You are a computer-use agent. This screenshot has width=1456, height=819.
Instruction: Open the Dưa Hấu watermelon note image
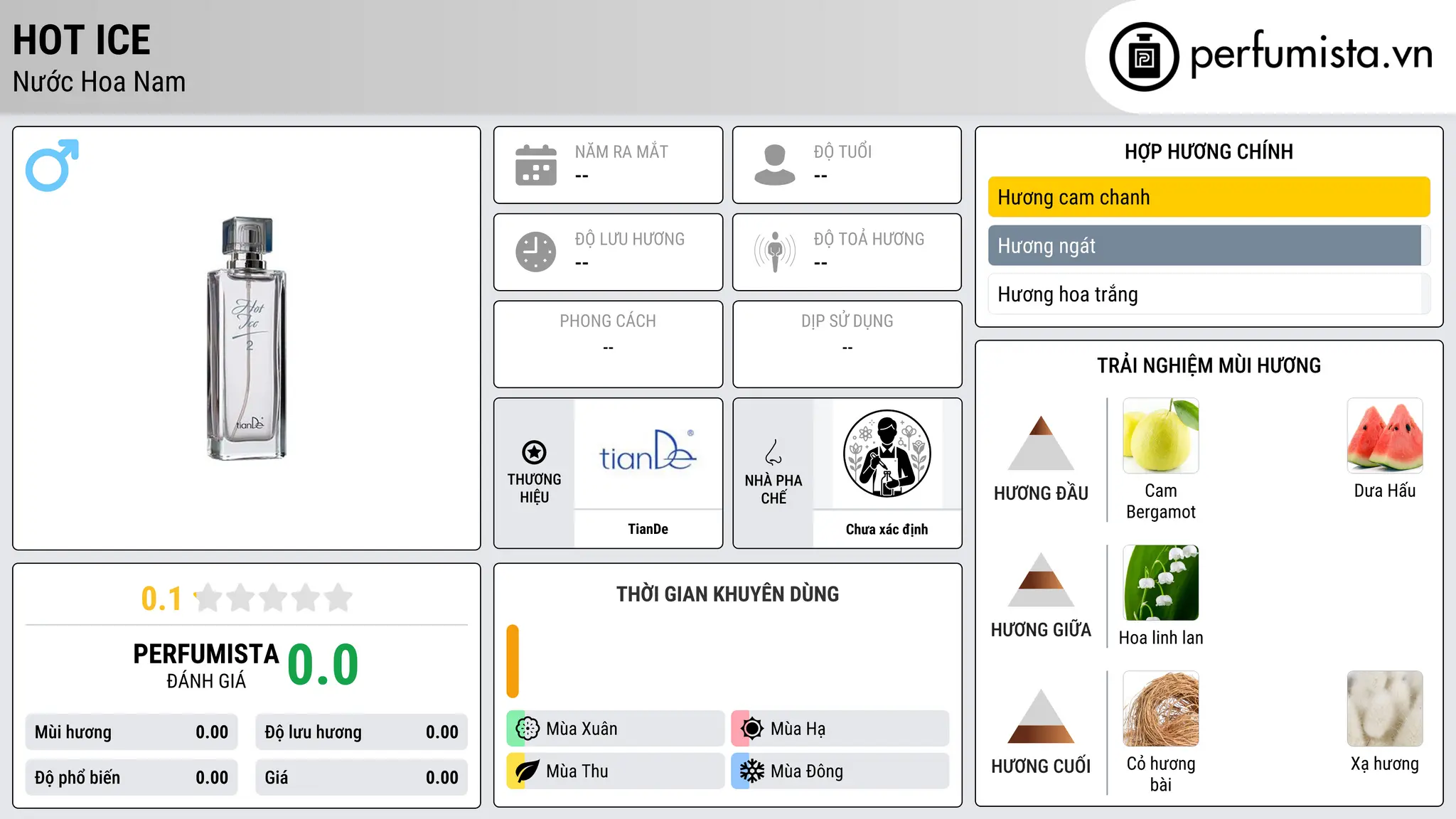(1385, 436)
